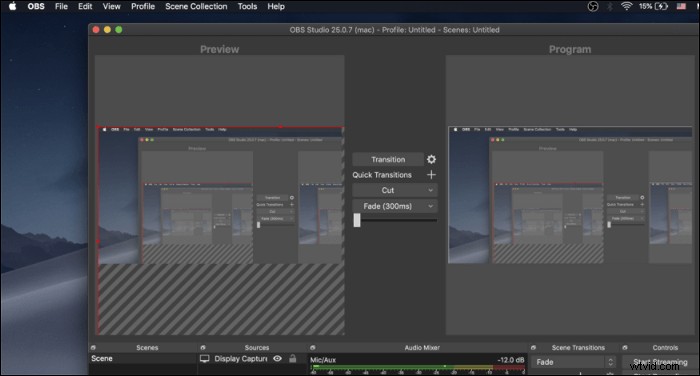700x376 pixels.
Task: Open the Tools menu
Action: tap(247, 6)
